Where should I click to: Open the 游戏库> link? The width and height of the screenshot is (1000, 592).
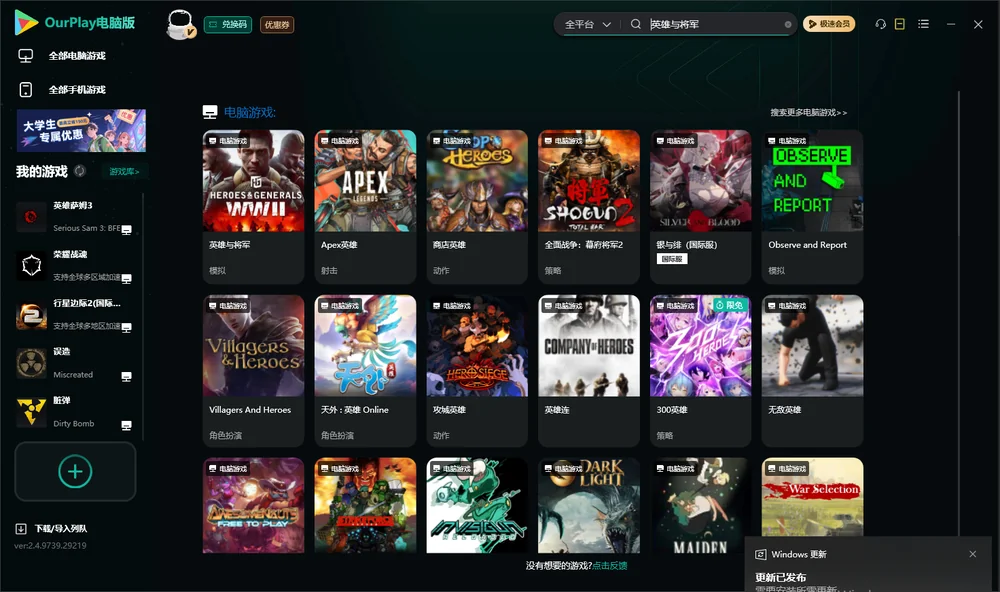pos(124,171)
